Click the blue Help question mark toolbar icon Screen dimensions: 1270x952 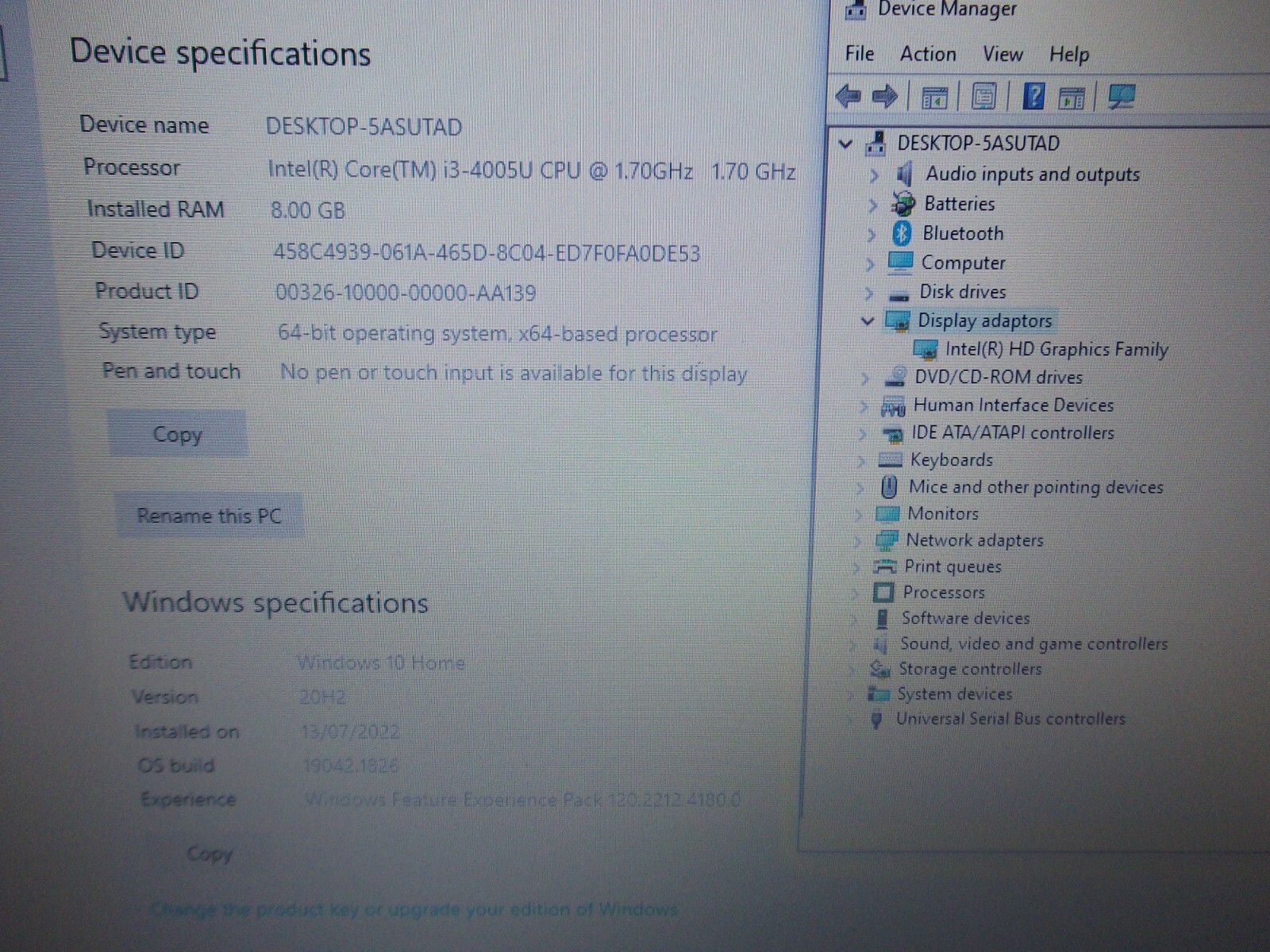[x=1033, y=97]
